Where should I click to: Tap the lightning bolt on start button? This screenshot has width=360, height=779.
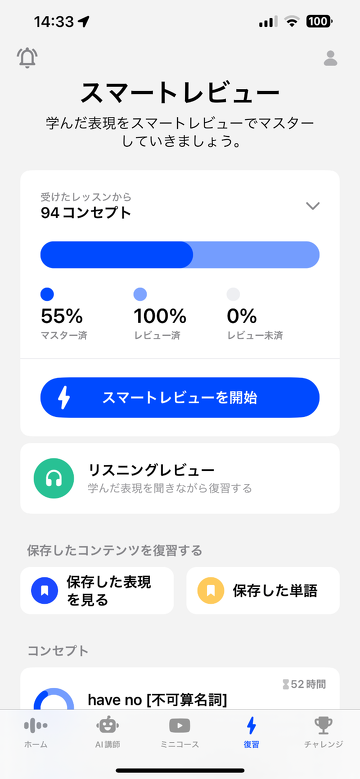click(x=64, y=398)
